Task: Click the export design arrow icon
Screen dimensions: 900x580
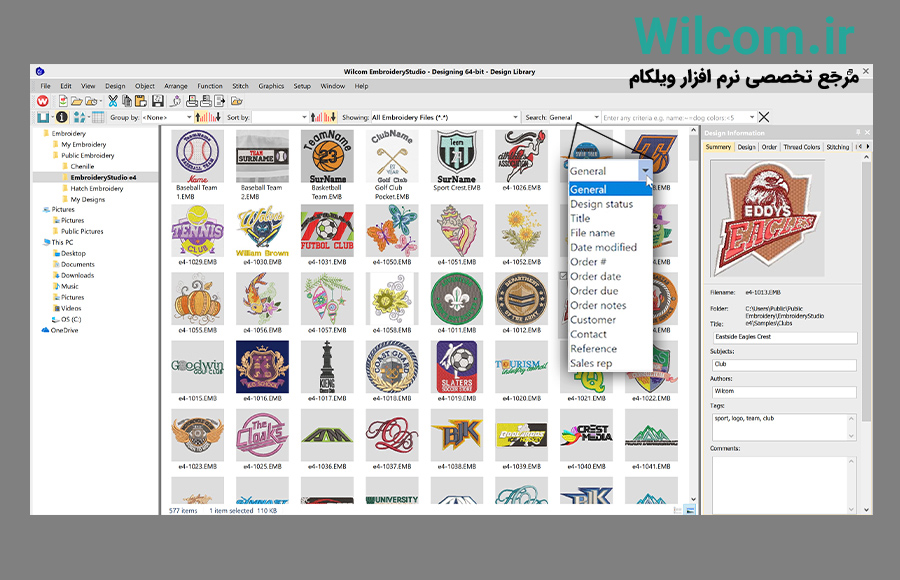Action: [x=220, y=101]
